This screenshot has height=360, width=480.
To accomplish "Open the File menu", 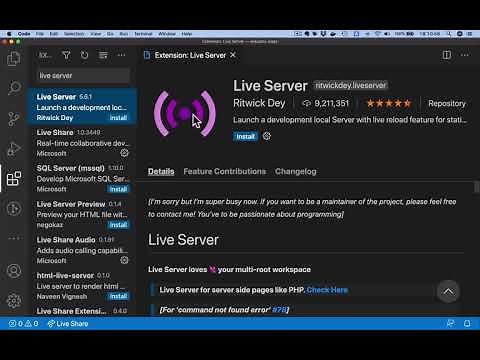I will tap(40, 34).
